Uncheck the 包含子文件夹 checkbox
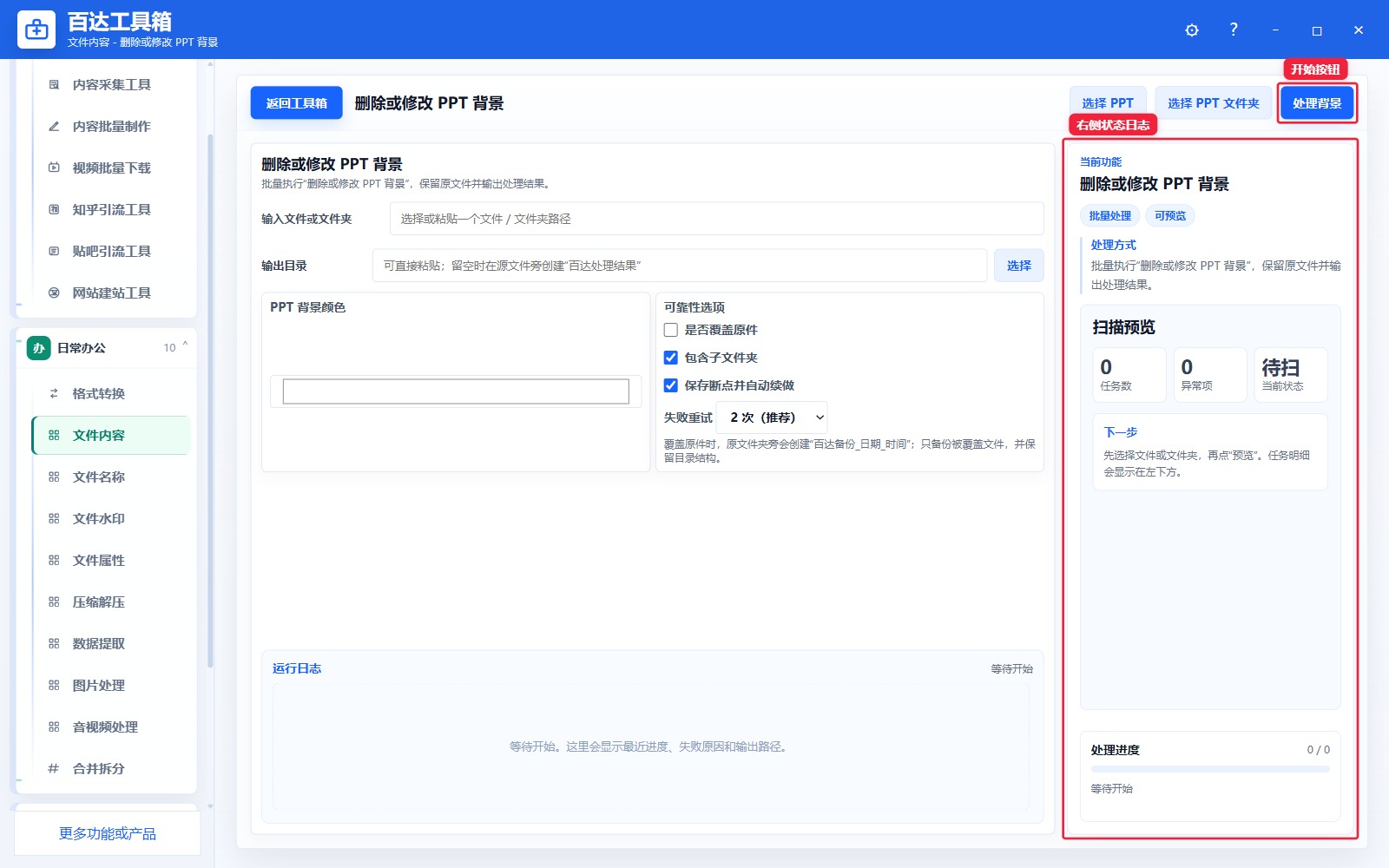This screenshot has height=868, width=1389. click(x=671, y=358)
